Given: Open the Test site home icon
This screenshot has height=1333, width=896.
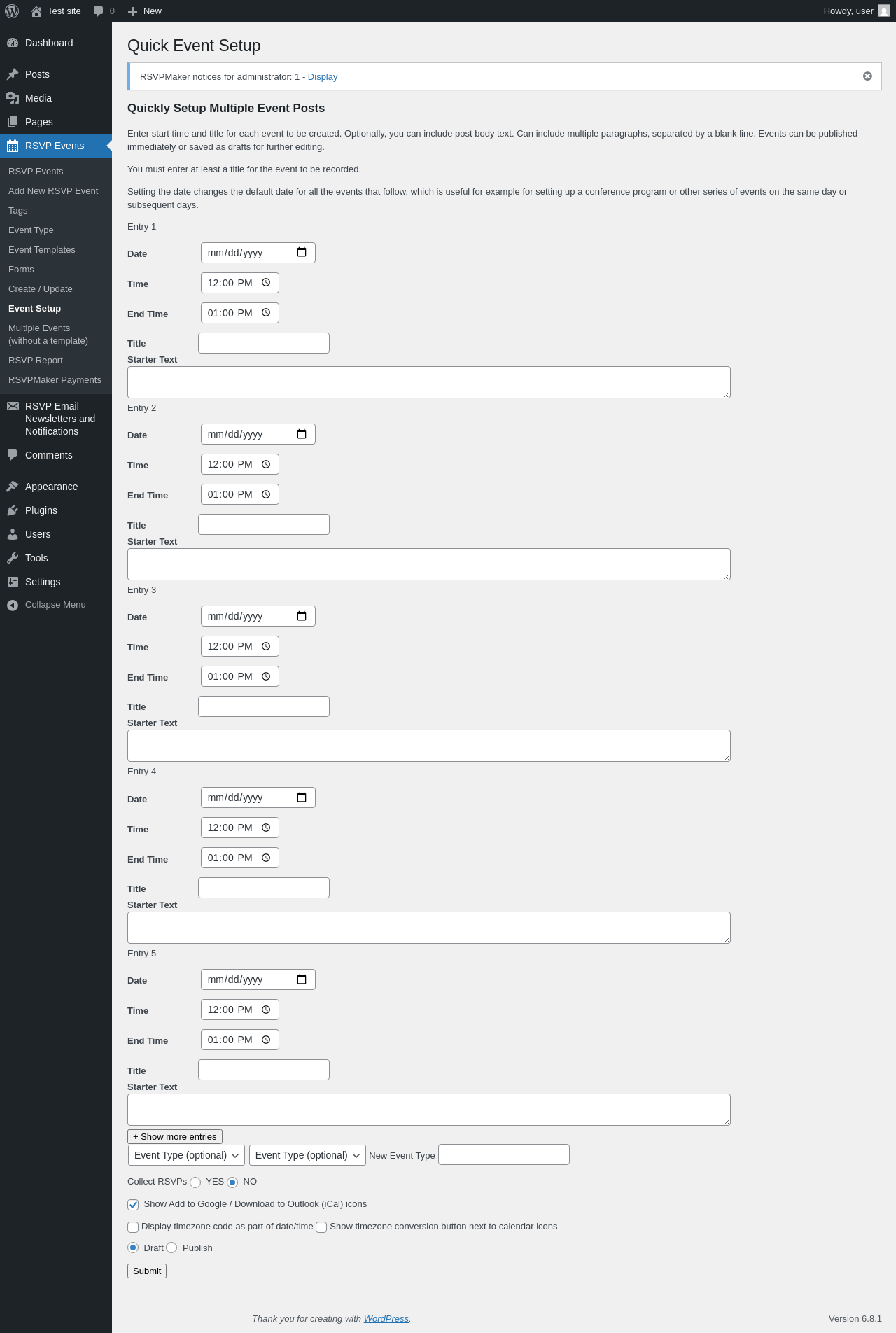Looking at the screenshot, I should [36, 11].
